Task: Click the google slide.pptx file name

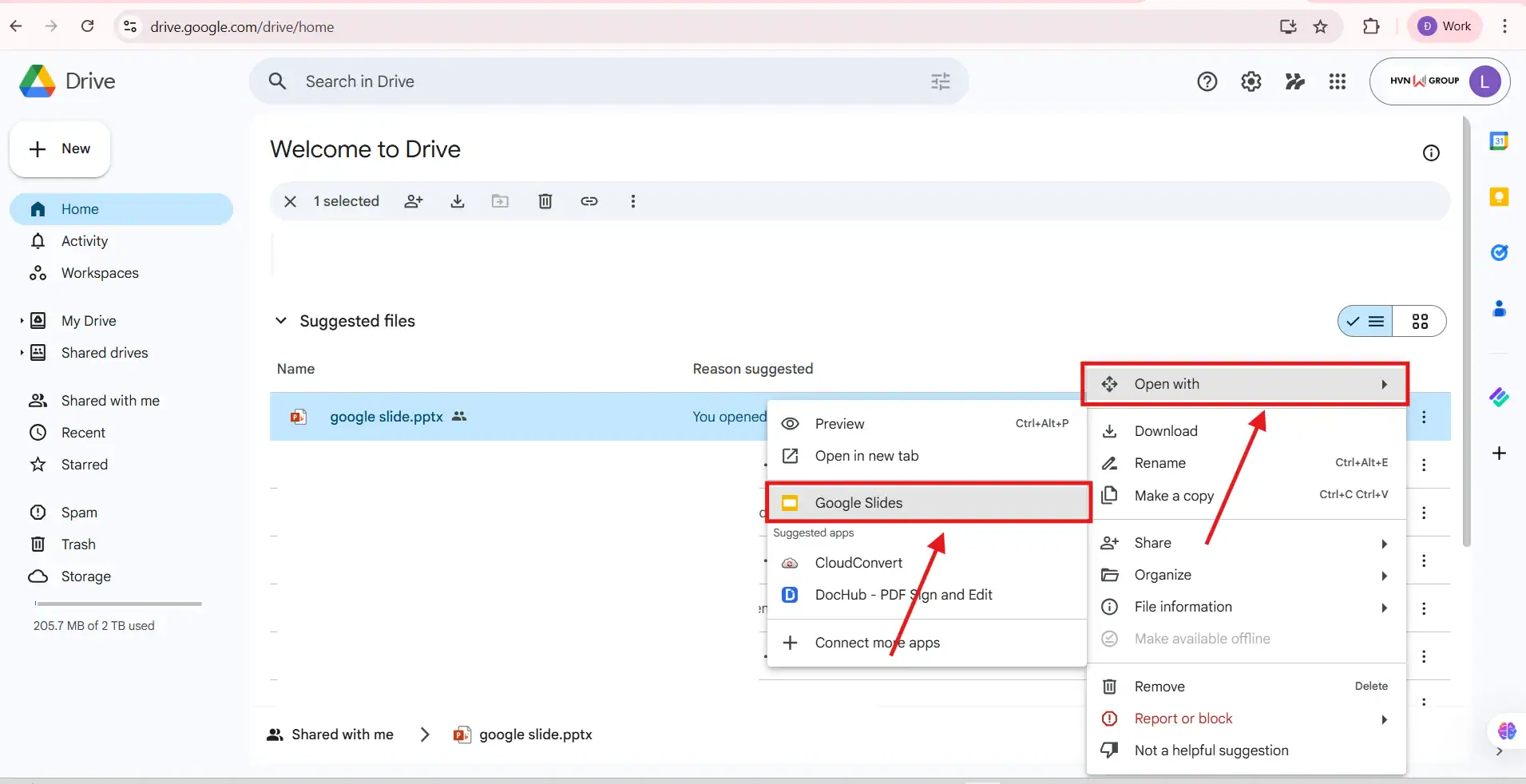Action: tap(386, 417)
